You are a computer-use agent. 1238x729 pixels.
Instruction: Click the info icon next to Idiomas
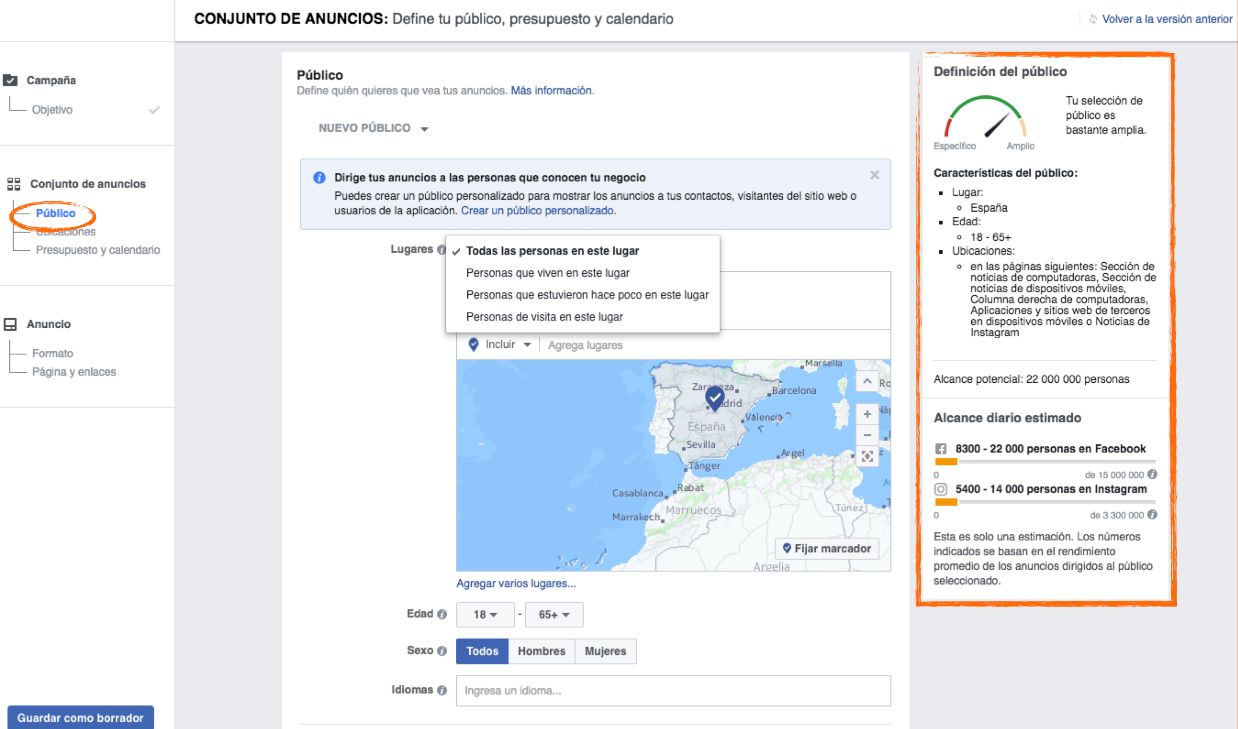(442, 690)
